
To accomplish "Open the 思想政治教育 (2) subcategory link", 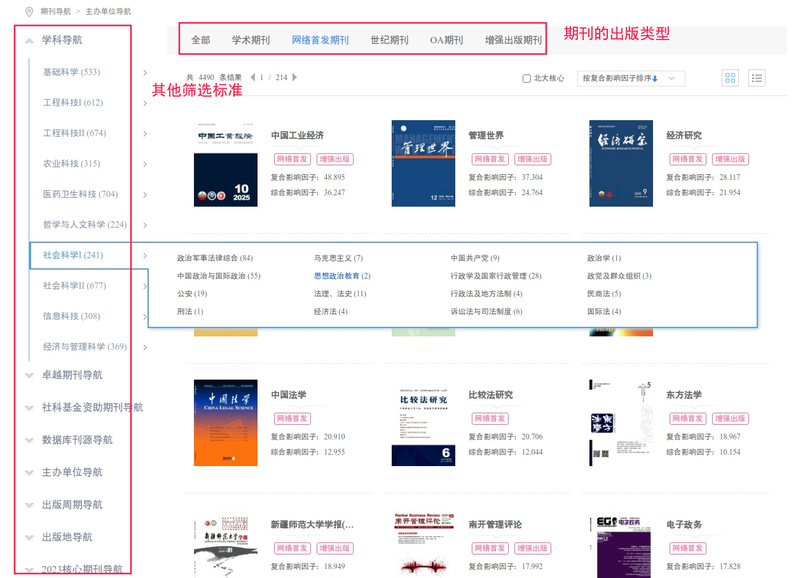I will pyautogui.click(x=342, y=276).
